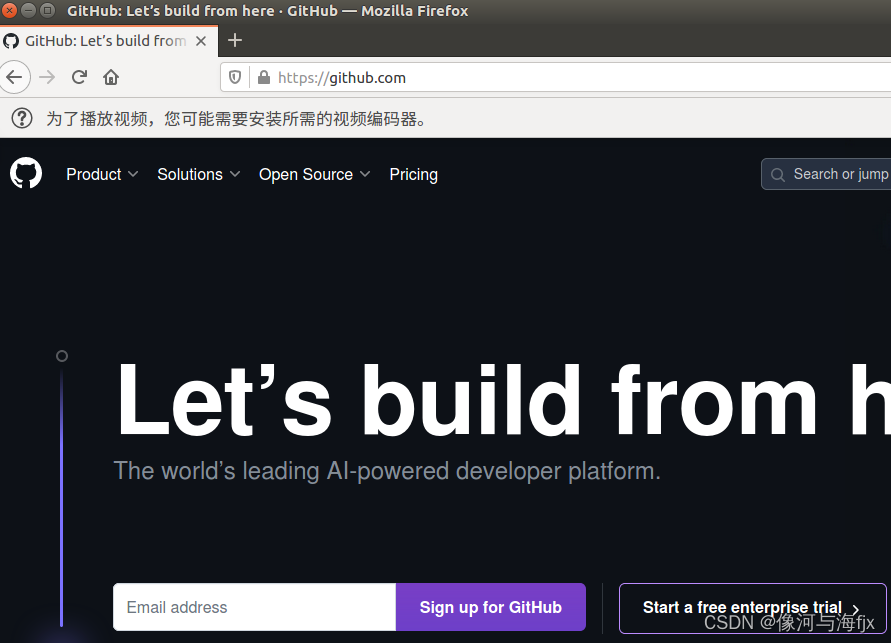
Task: Click the tracking protection shield icon
Action: click(235, 77)
